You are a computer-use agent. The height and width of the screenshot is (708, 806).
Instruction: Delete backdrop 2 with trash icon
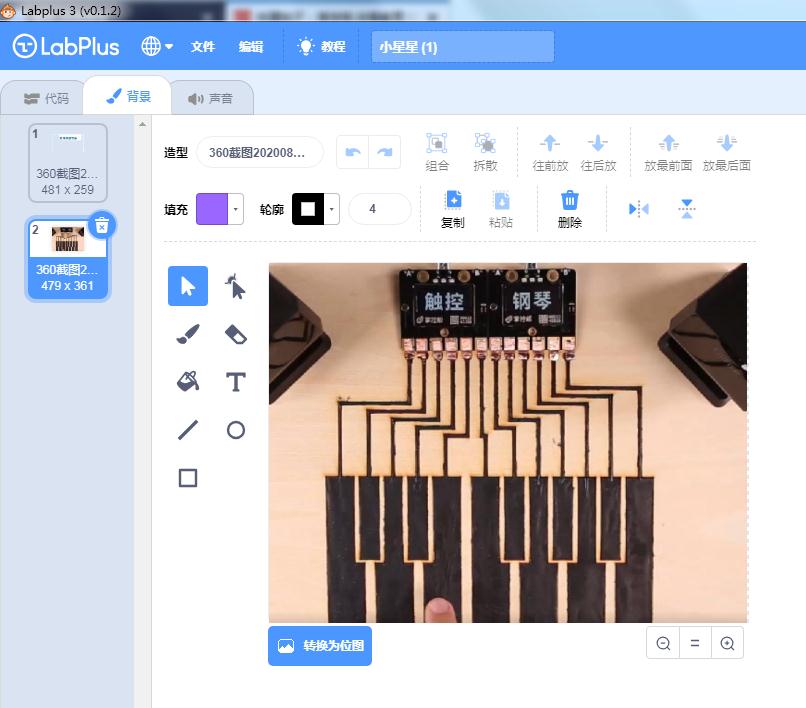coord(102,225)
